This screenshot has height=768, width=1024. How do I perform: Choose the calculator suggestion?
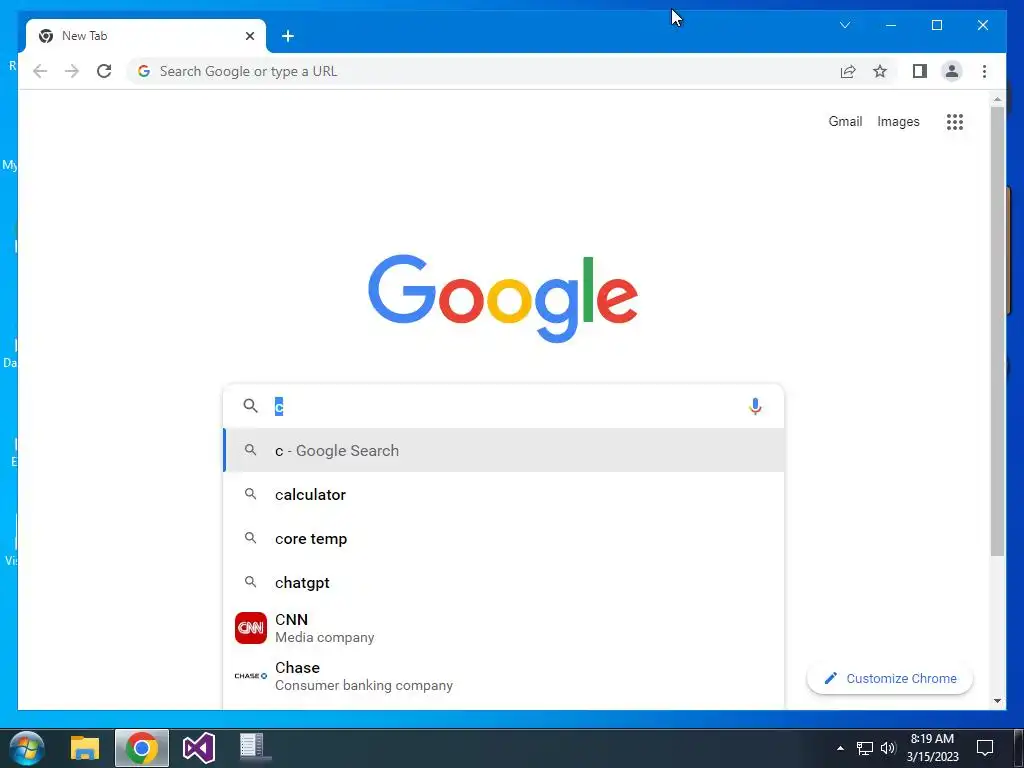pos(503,494)
